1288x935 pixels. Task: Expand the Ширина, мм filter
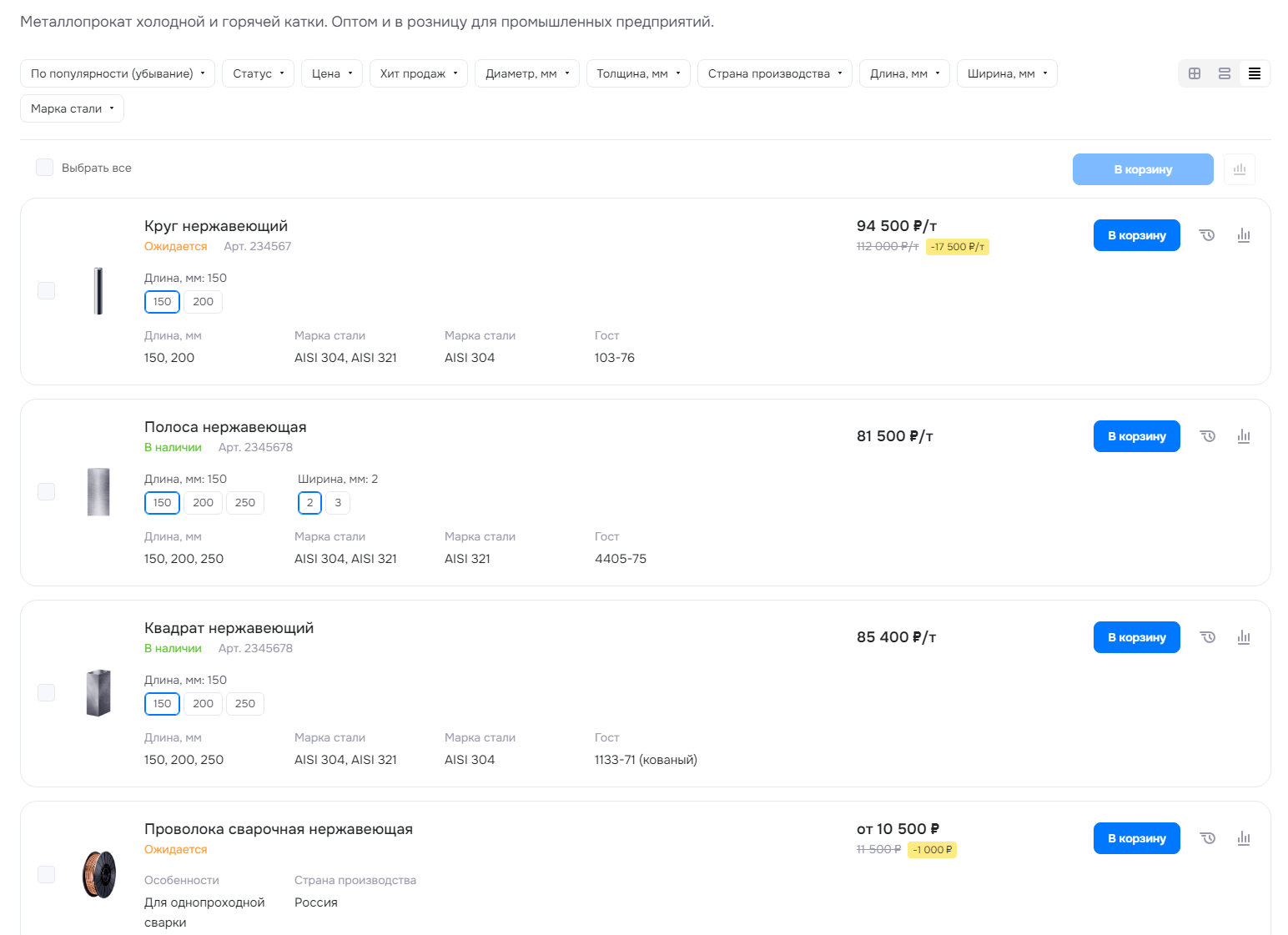[1007, 73]
